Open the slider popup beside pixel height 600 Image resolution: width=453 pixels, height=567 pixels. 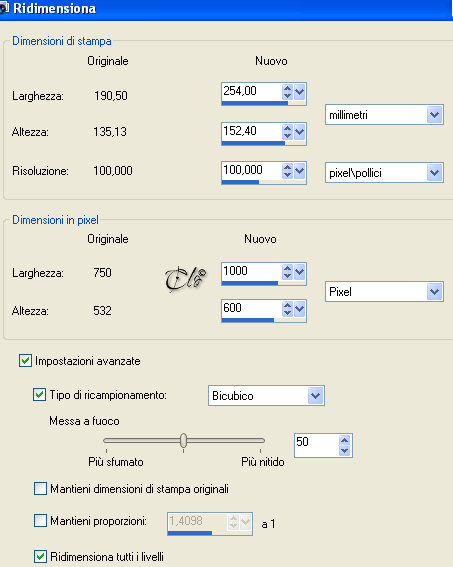(300, 309)
